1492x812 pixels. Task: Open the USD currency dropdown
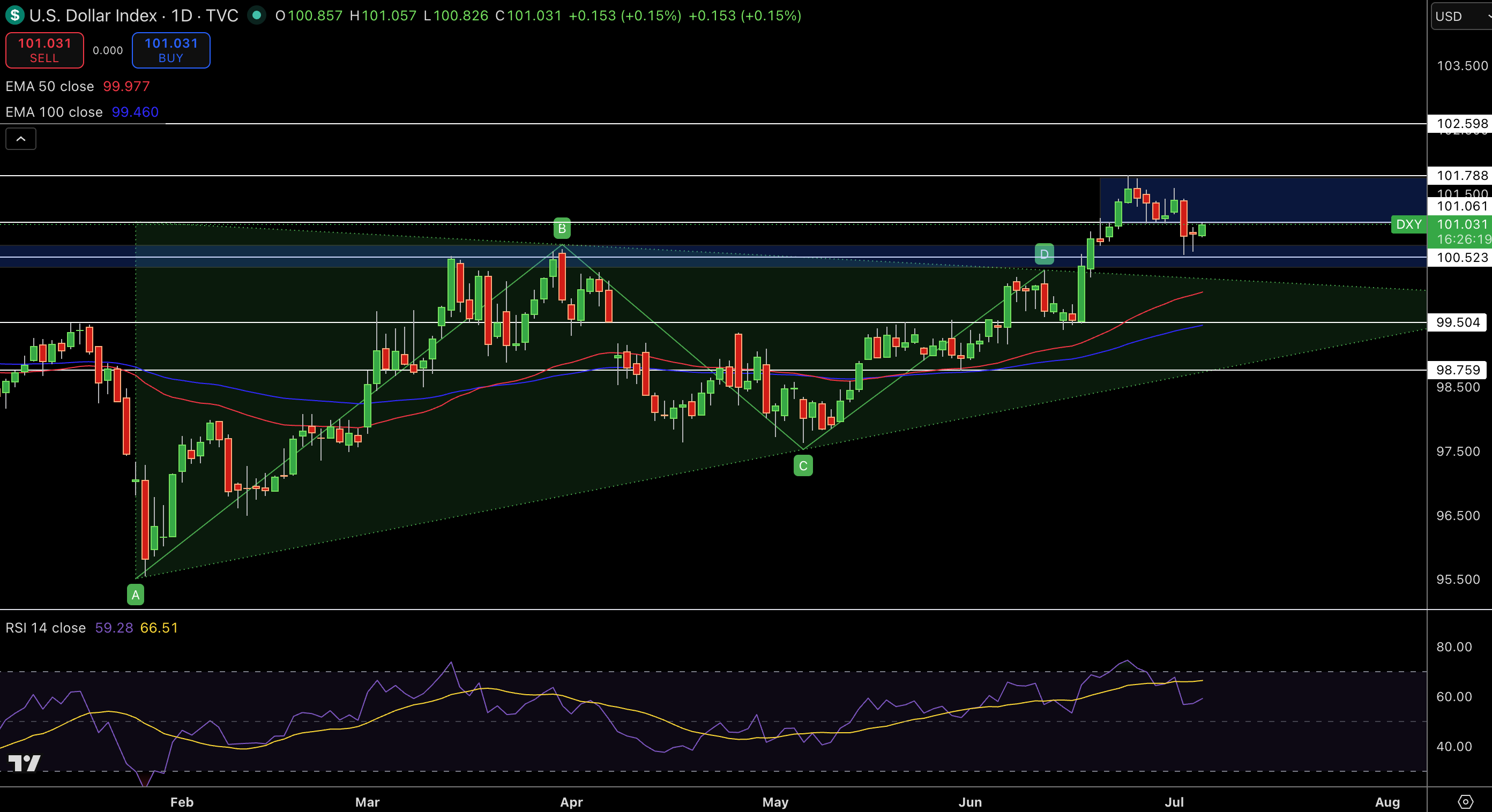(1462, 16)
